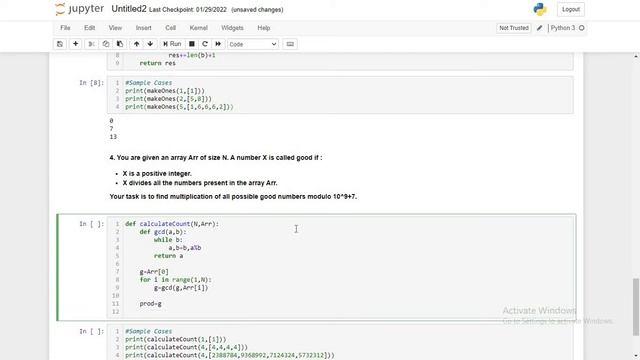Open the command palette keyboard icon
Image resolution: width=640 pixels, height=360 pixels.
click(x=290, y=44)
